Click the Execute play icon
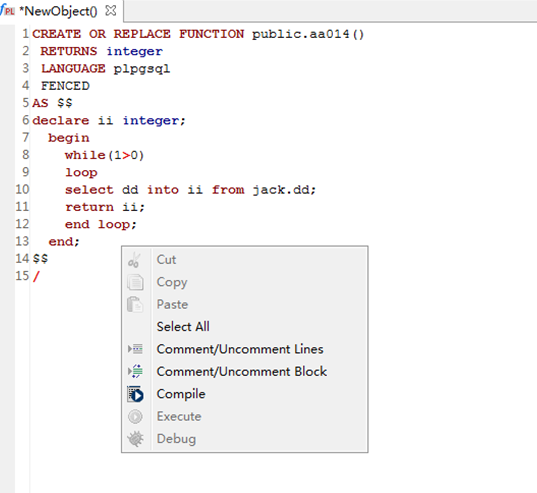Screen dimensions: 537x493 [135, 417]
